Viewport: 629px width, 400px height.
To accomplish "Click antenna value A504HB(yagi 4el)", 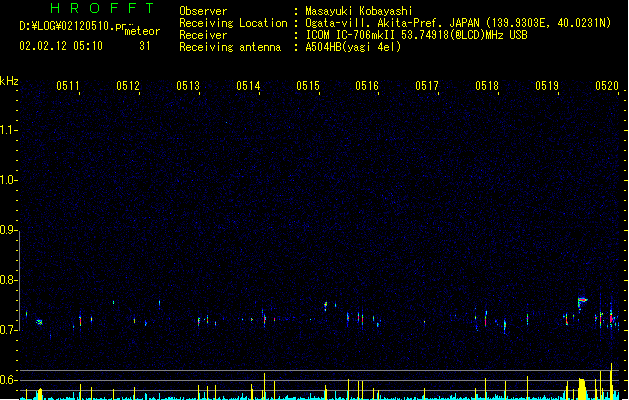I will pos(353,47).
